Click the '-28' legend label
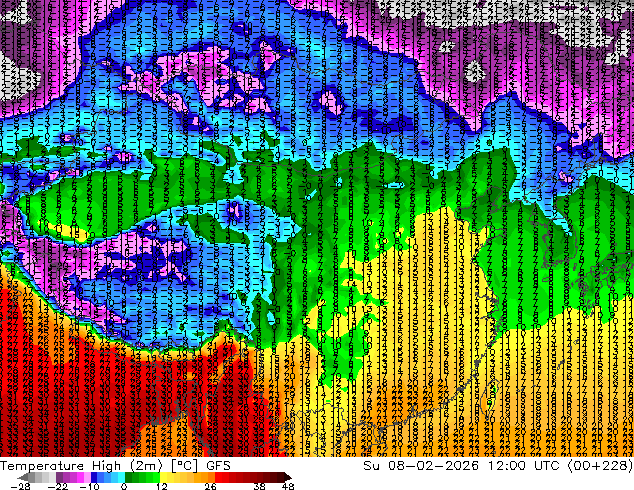The width and height of the screenshot is (634, 490). 21,486
